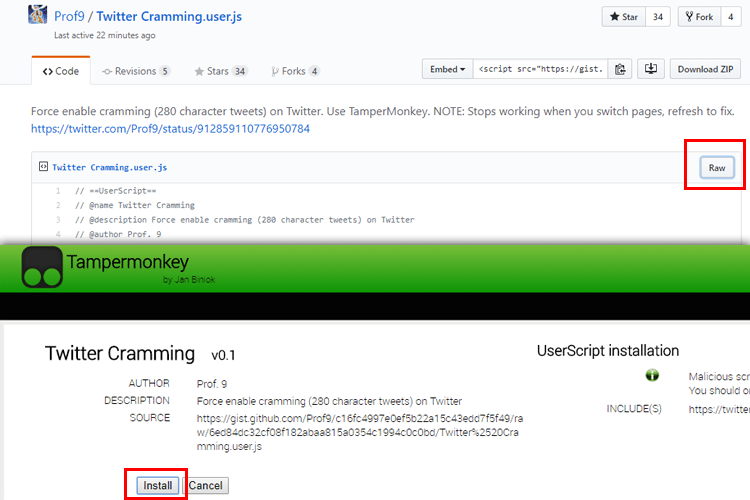View the stargazers count 34 beside Star
The height and width of the screenshot is (500, 750).
[658, 17]
